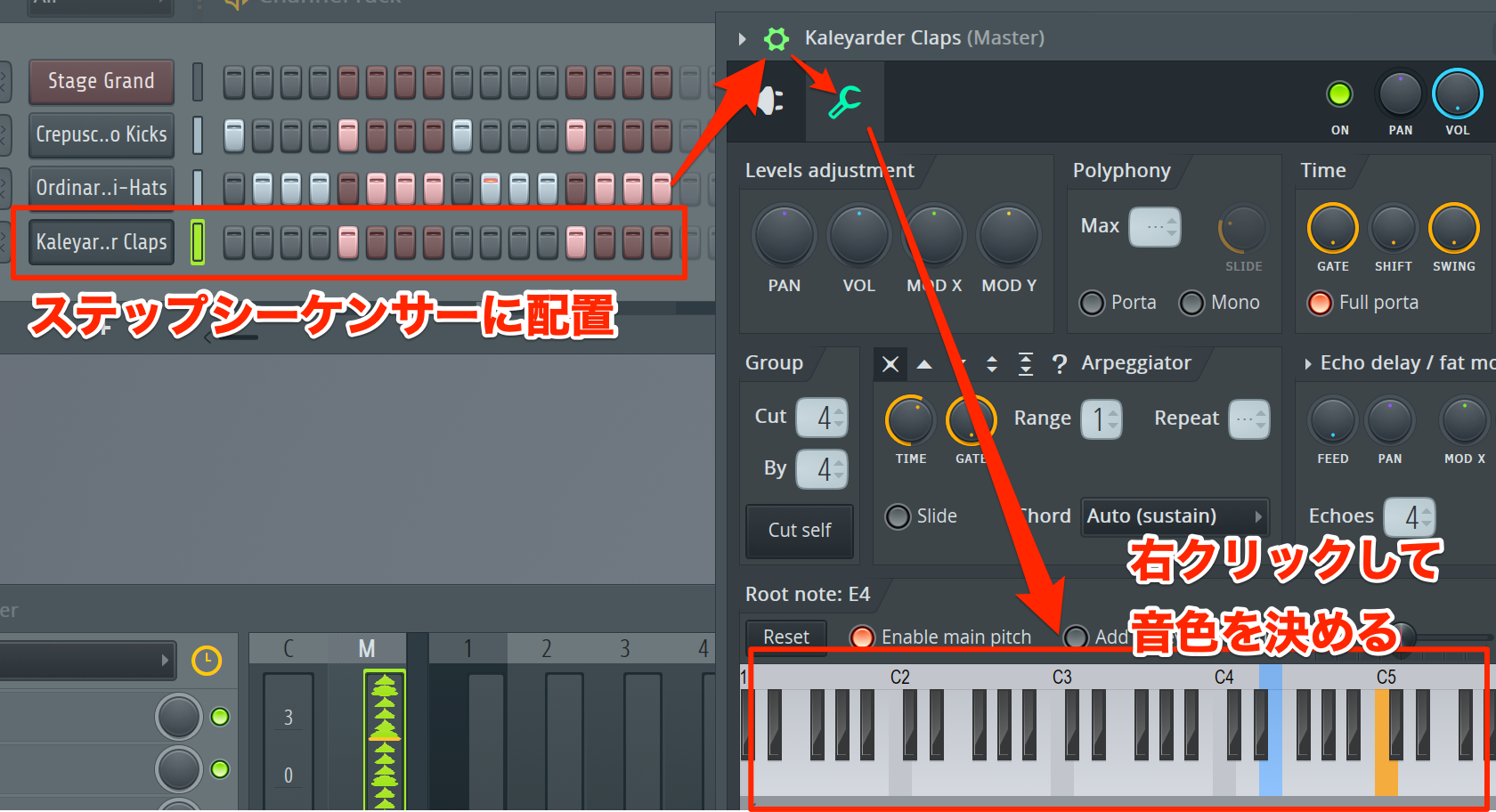This screenshot has height=812, width=1496.
Task: Toggle the channel ON LED
Action: [1339, 93]
